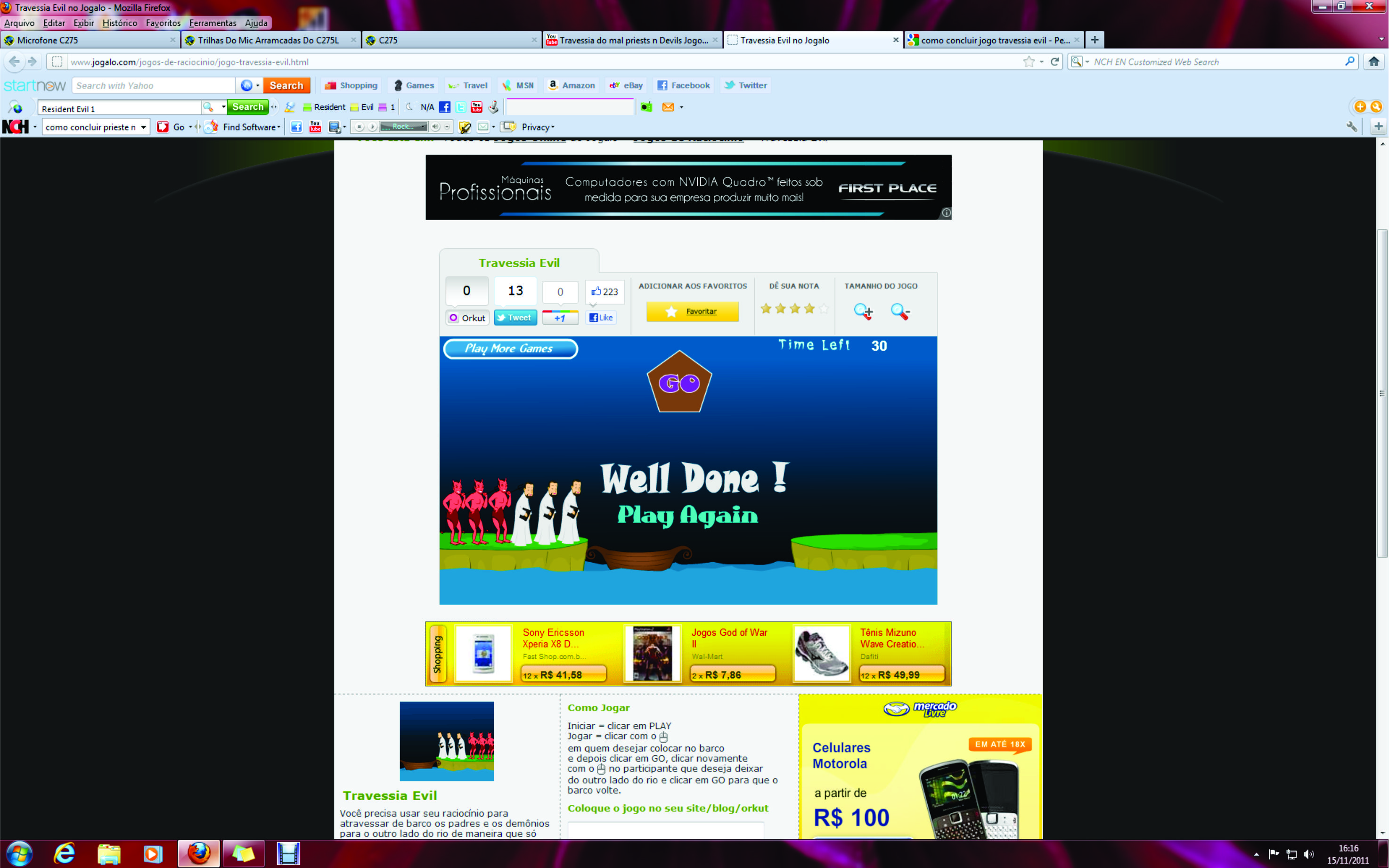Click the orange plus toolbar icon
Image resolution: width=1389 pixels, height=868 pixels.
(x=1360, y=107)
